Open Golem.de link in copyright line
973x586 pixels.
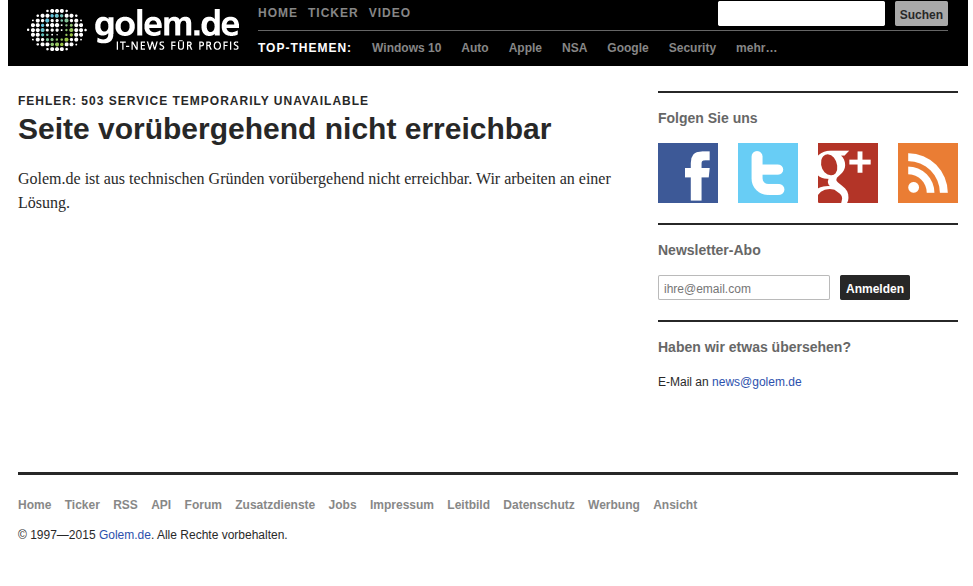pos(125,534)
